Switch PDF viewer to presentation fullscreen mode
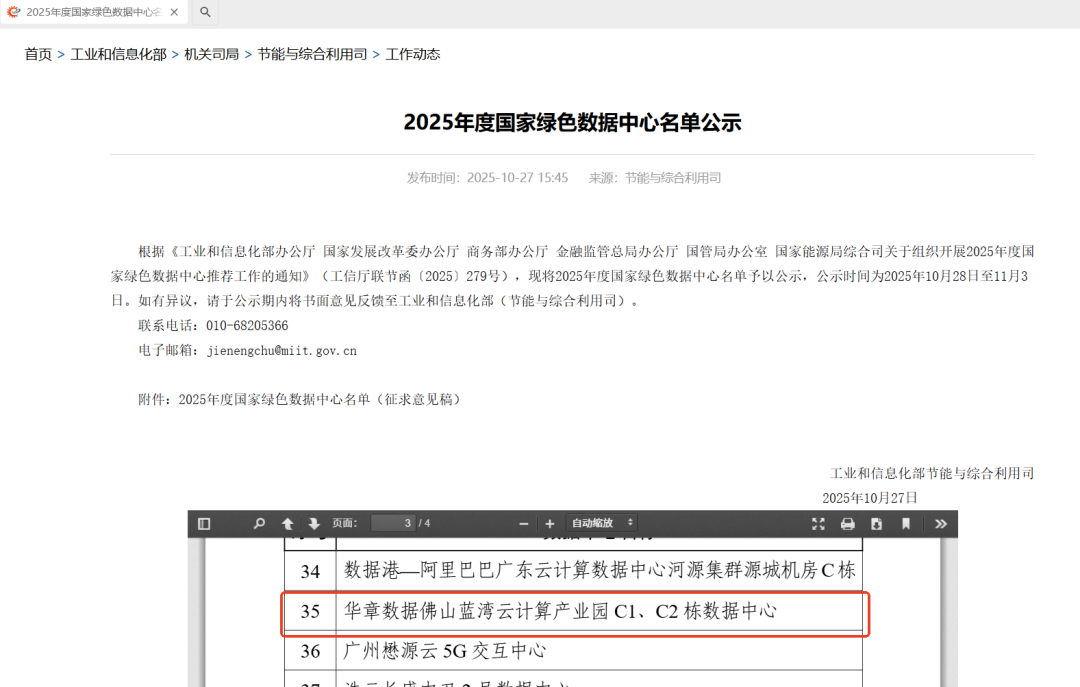 pos(818,524)
